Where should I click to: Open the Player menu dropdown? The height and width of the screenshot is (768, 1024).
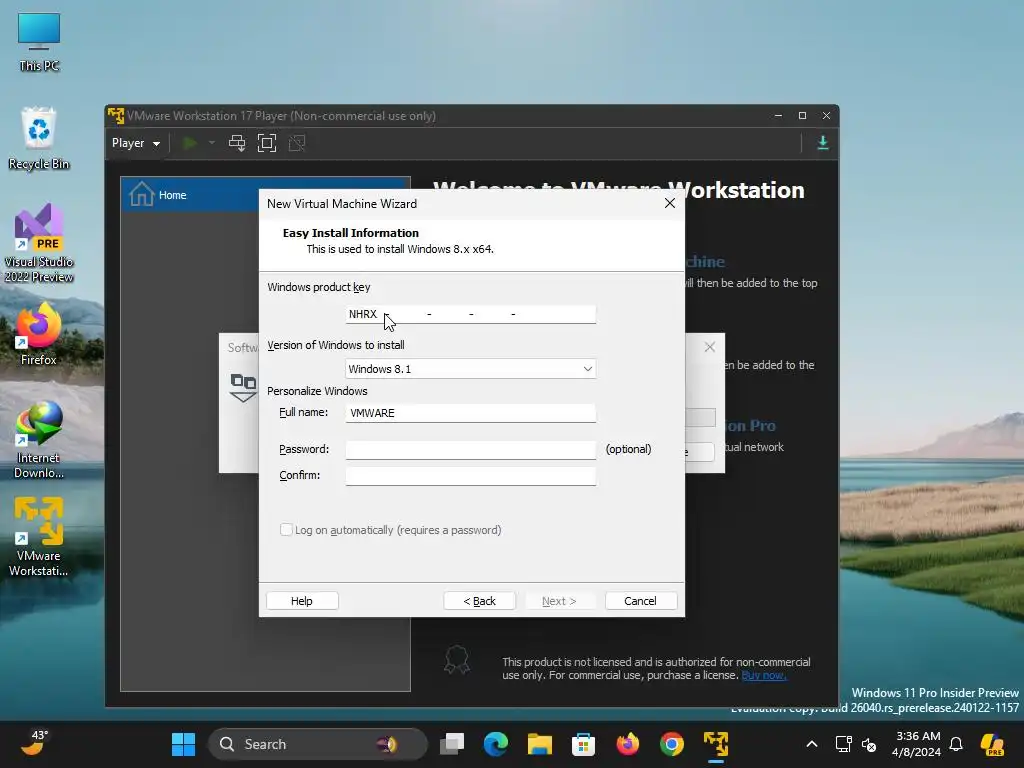[x=136, y=143]
